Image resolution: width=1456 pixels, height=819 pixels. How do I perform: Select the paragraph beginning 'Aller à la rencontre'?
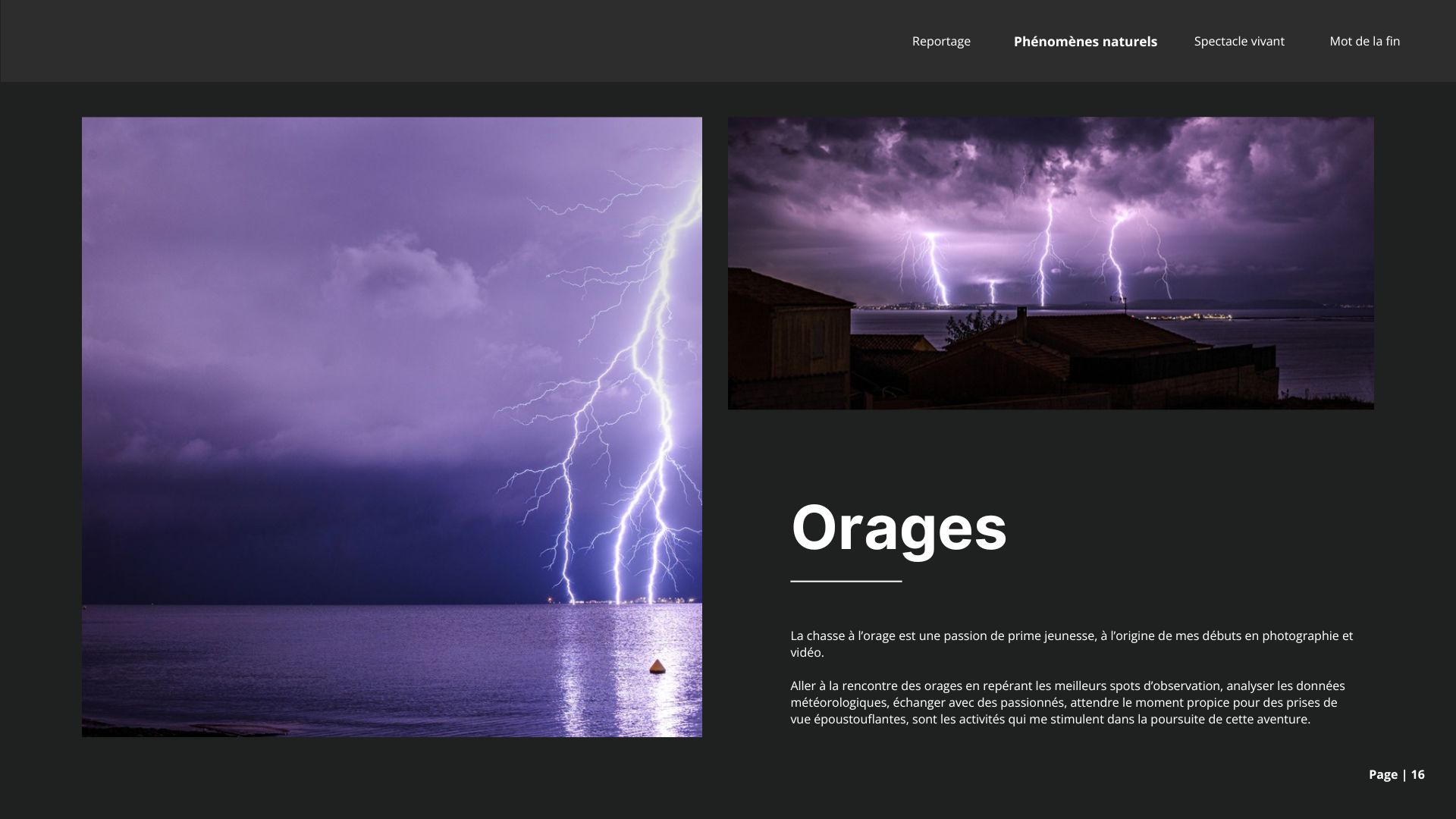tap(1068, 702)
